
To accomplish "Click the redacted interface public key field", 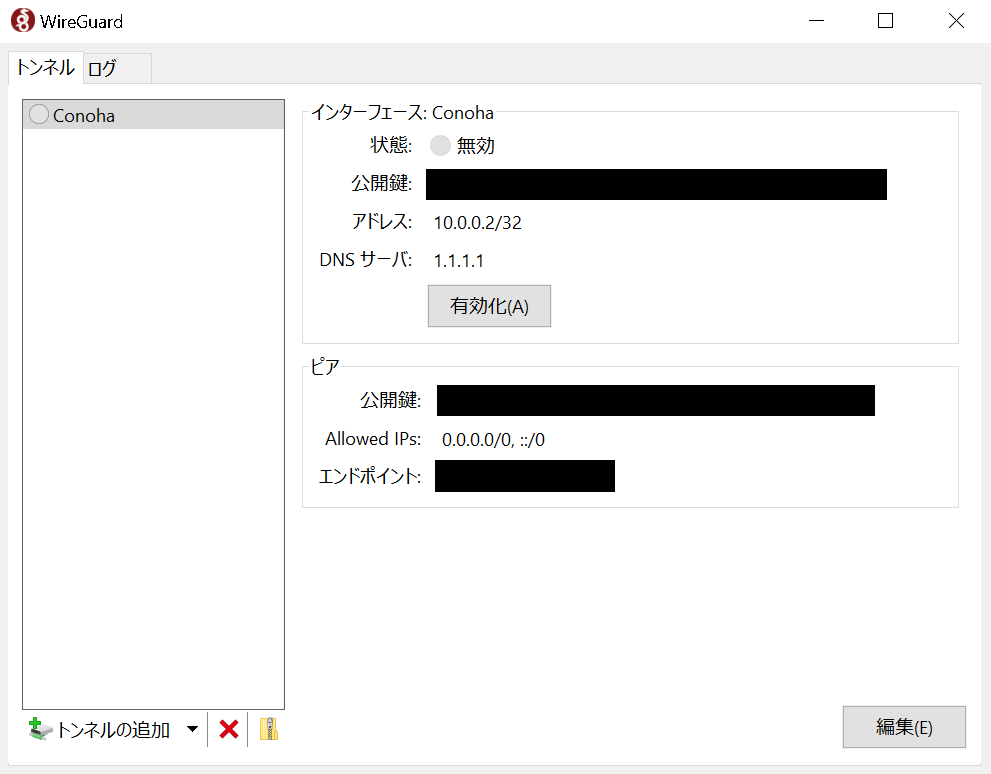I will coord(656,184).
